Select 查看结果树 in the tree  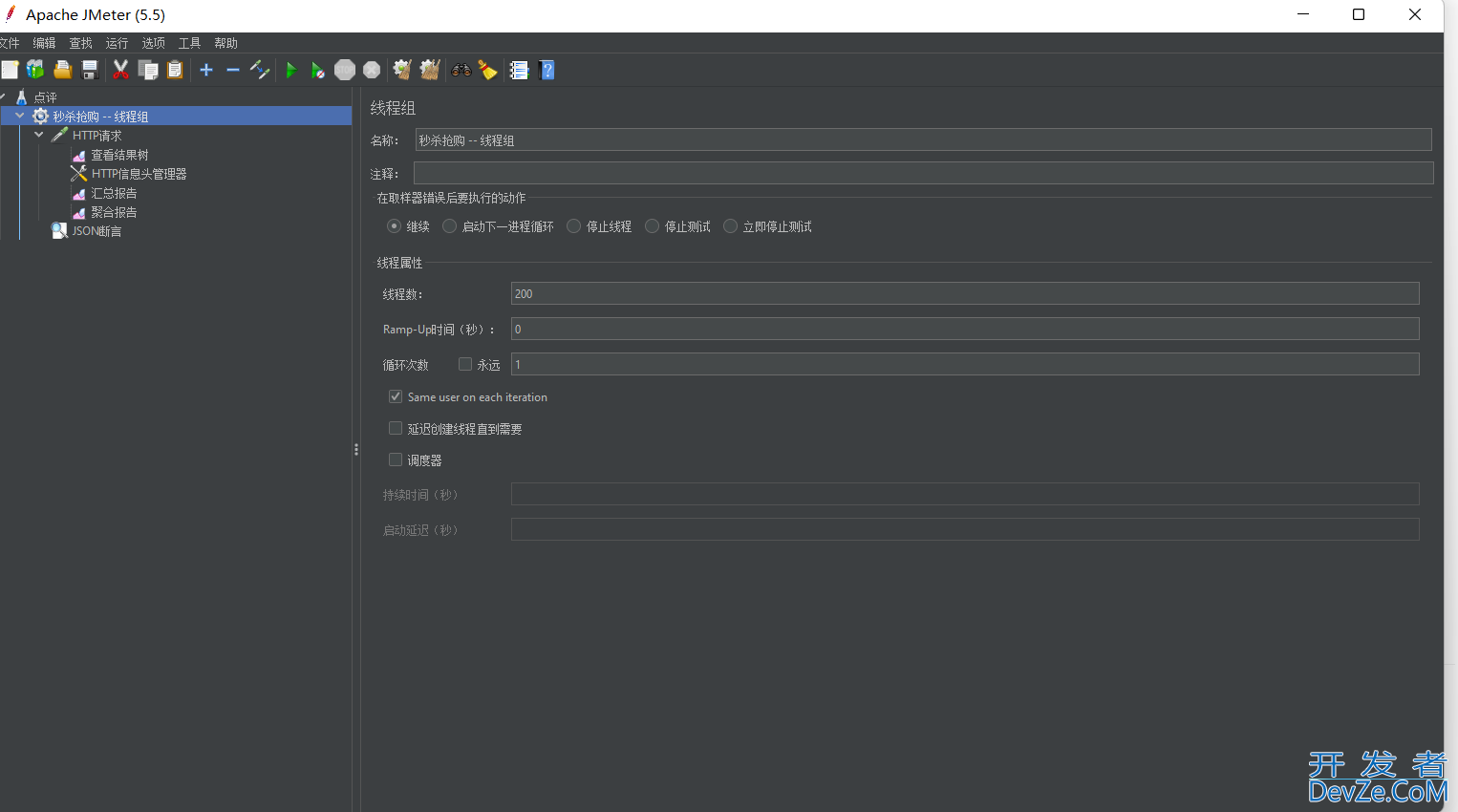[x=119, y=155]
